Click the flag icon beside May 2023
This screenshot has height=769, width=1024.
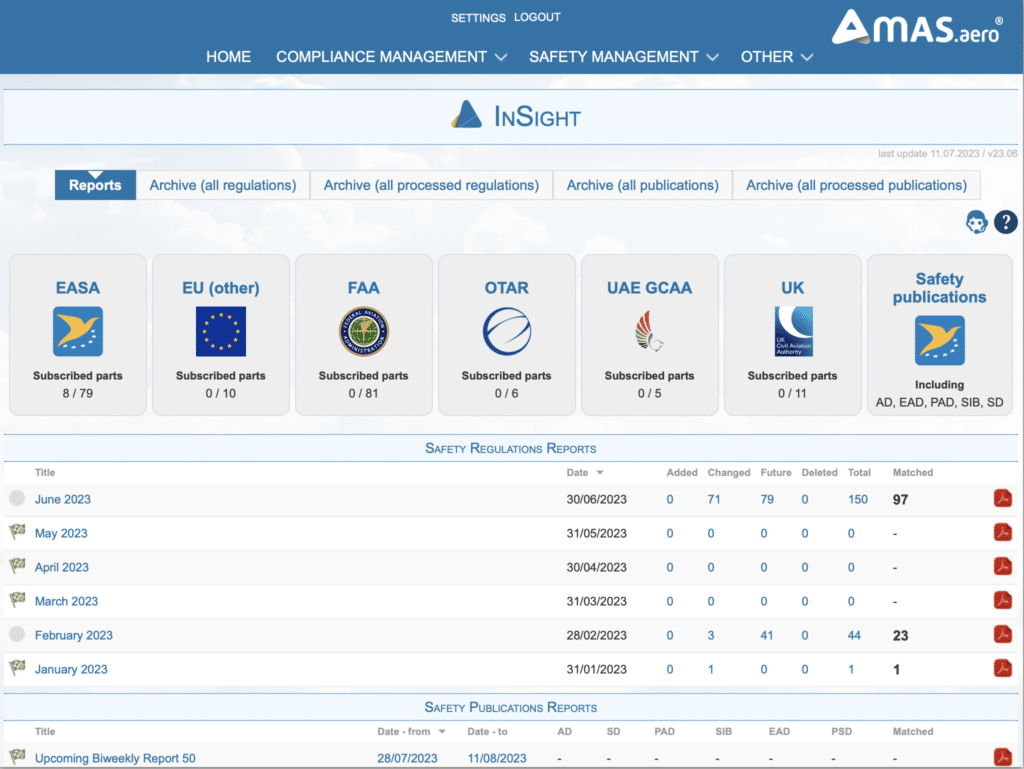(18, 531)
